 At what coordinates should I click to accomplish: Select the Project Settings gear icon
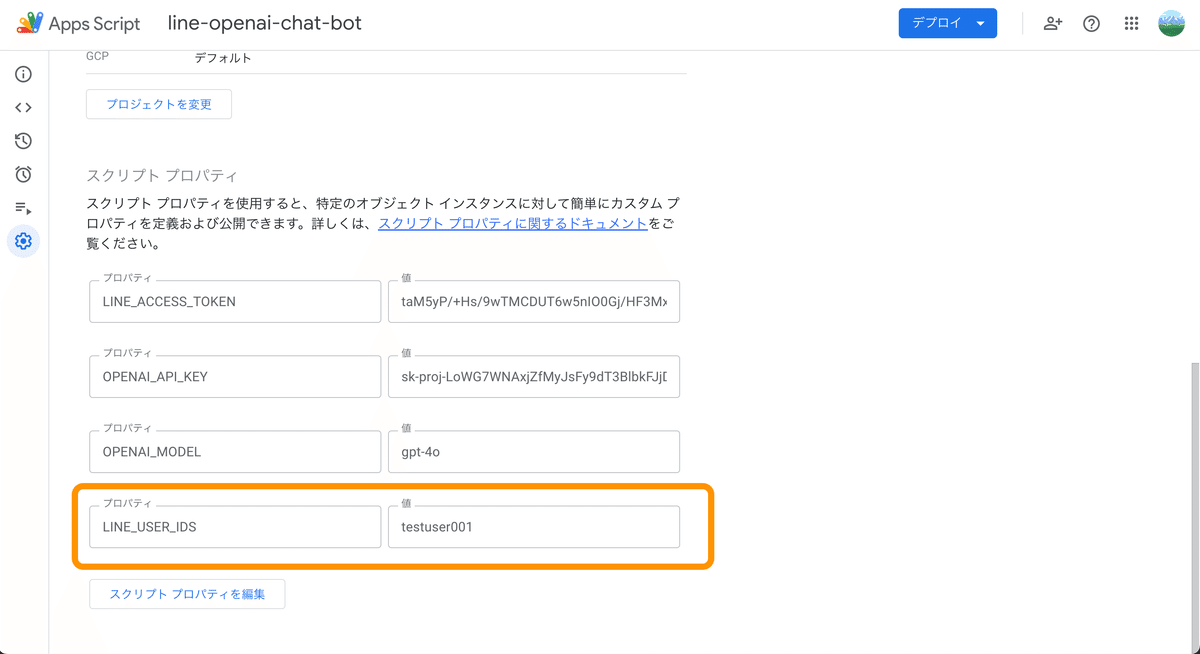click(23, 241)
